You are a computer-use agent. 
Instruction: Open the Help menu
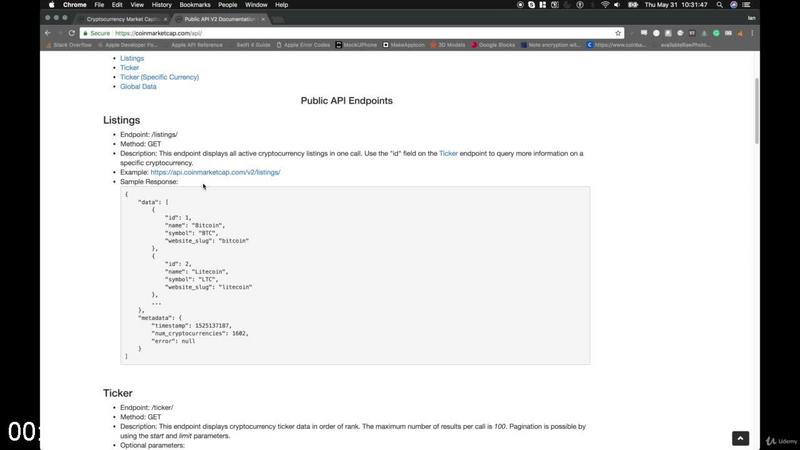(281, 5)
